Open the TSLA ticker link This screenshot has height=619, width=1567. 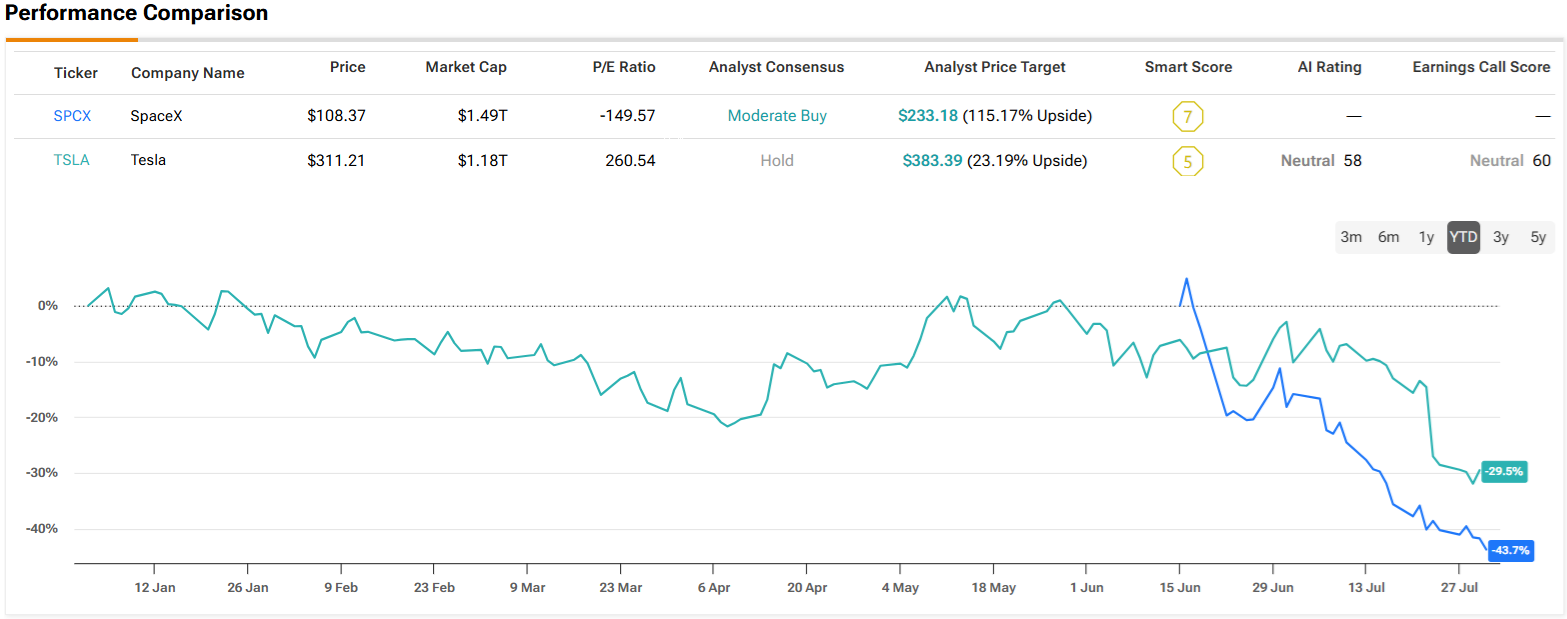pos(71,160)
